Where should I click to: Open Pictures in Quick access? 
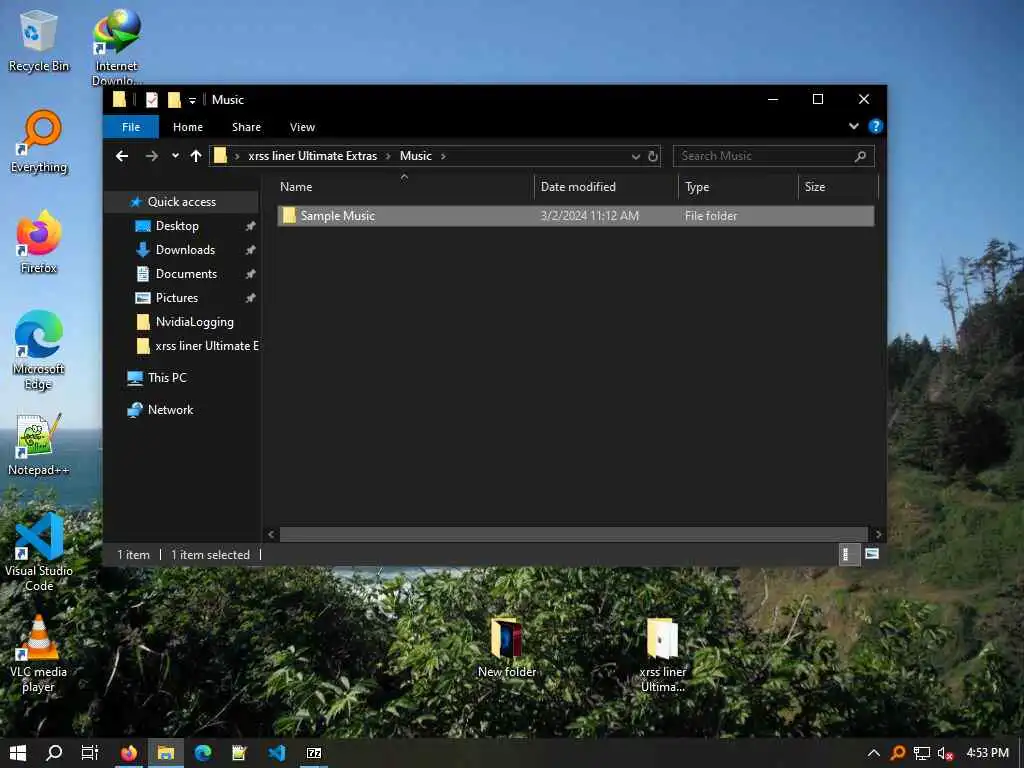pos(176,298)
